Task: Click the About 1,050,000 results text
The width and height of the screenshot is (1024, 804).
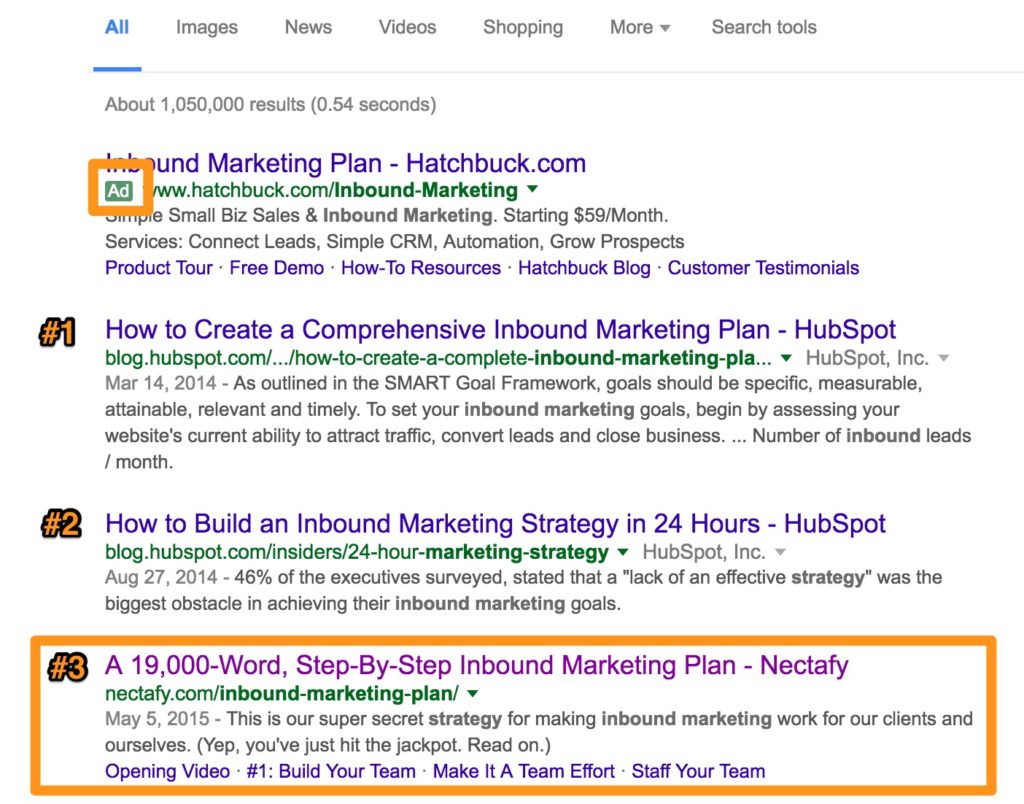Action: (270, 105)
